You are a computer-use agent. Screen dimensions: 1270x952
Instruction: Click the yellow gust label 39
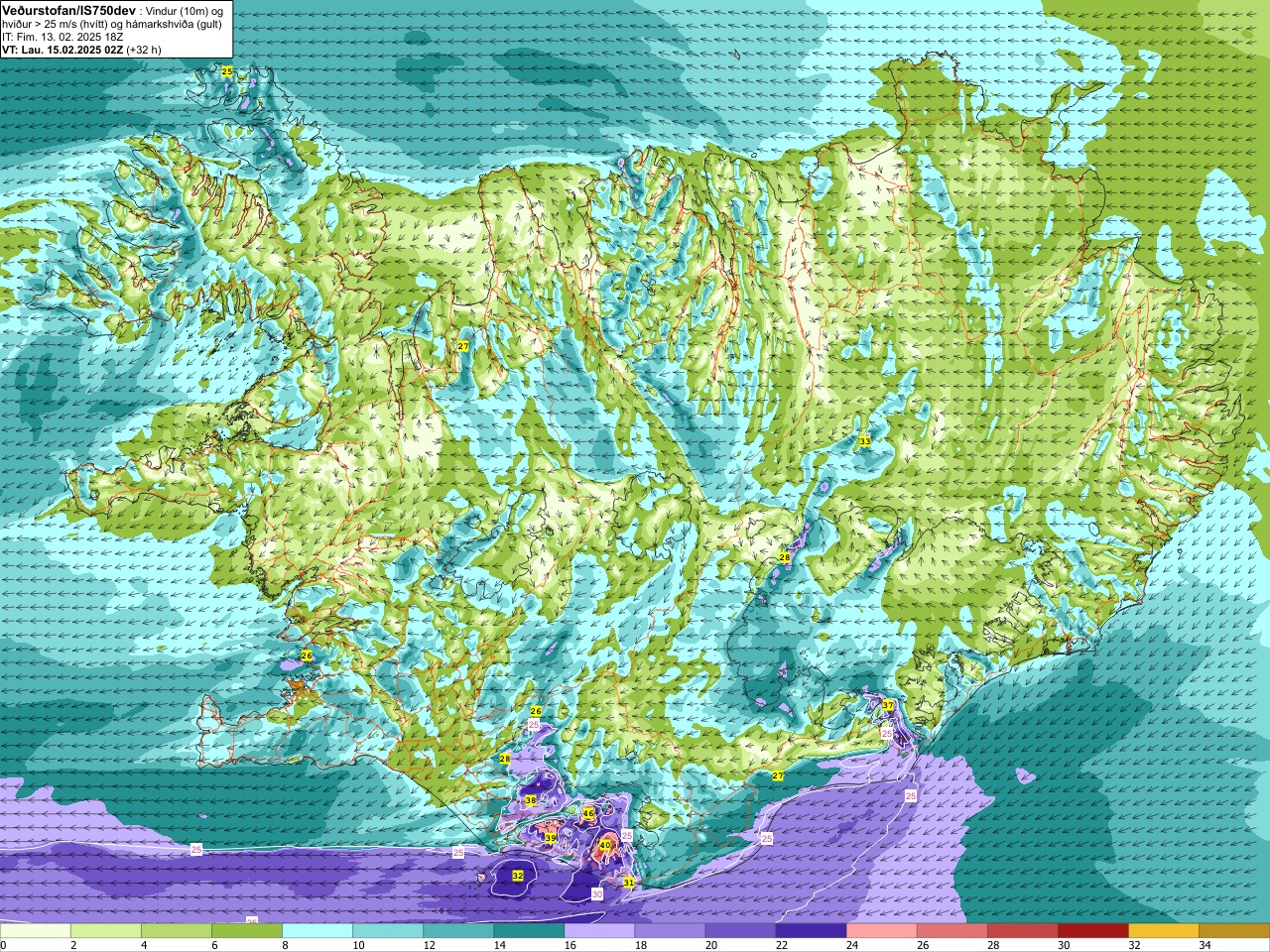click(x=551, y=838)
